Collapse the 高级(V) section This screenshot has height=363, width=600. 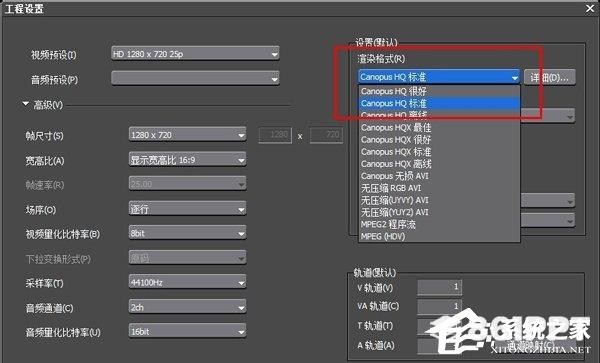(26, 104)
